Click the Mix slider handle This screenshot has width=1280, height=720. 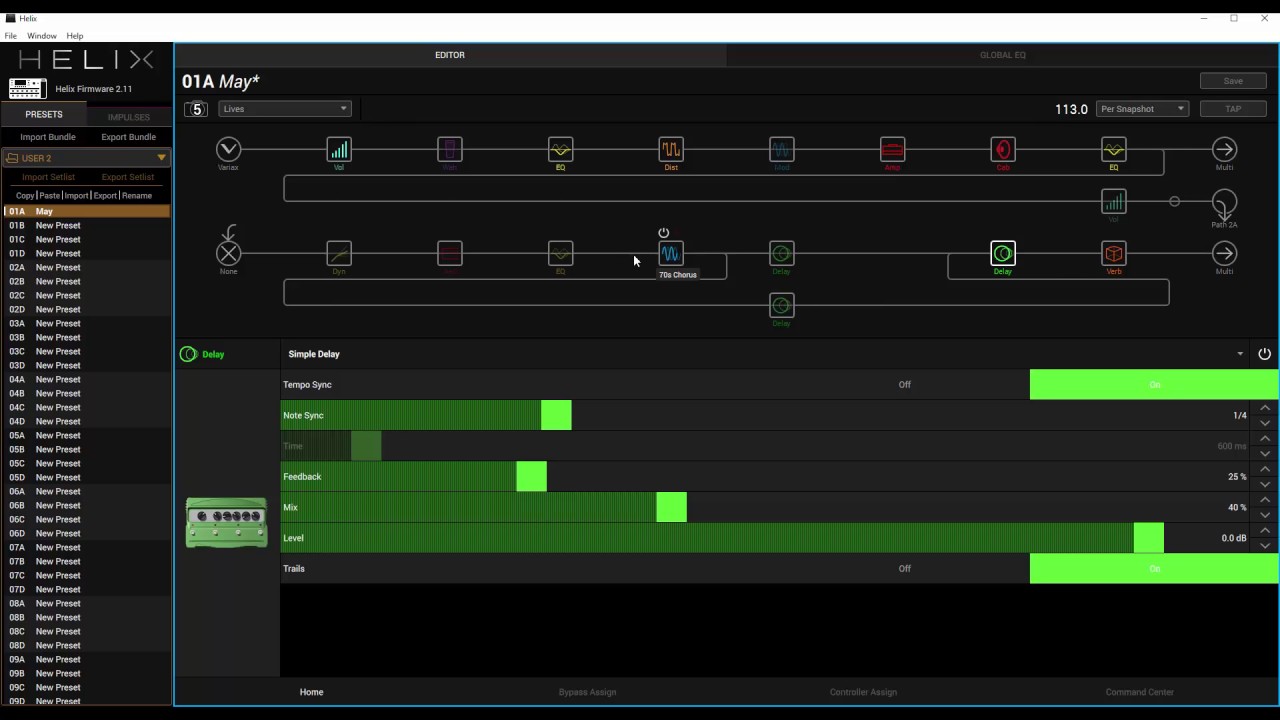(x=672, y=508)
